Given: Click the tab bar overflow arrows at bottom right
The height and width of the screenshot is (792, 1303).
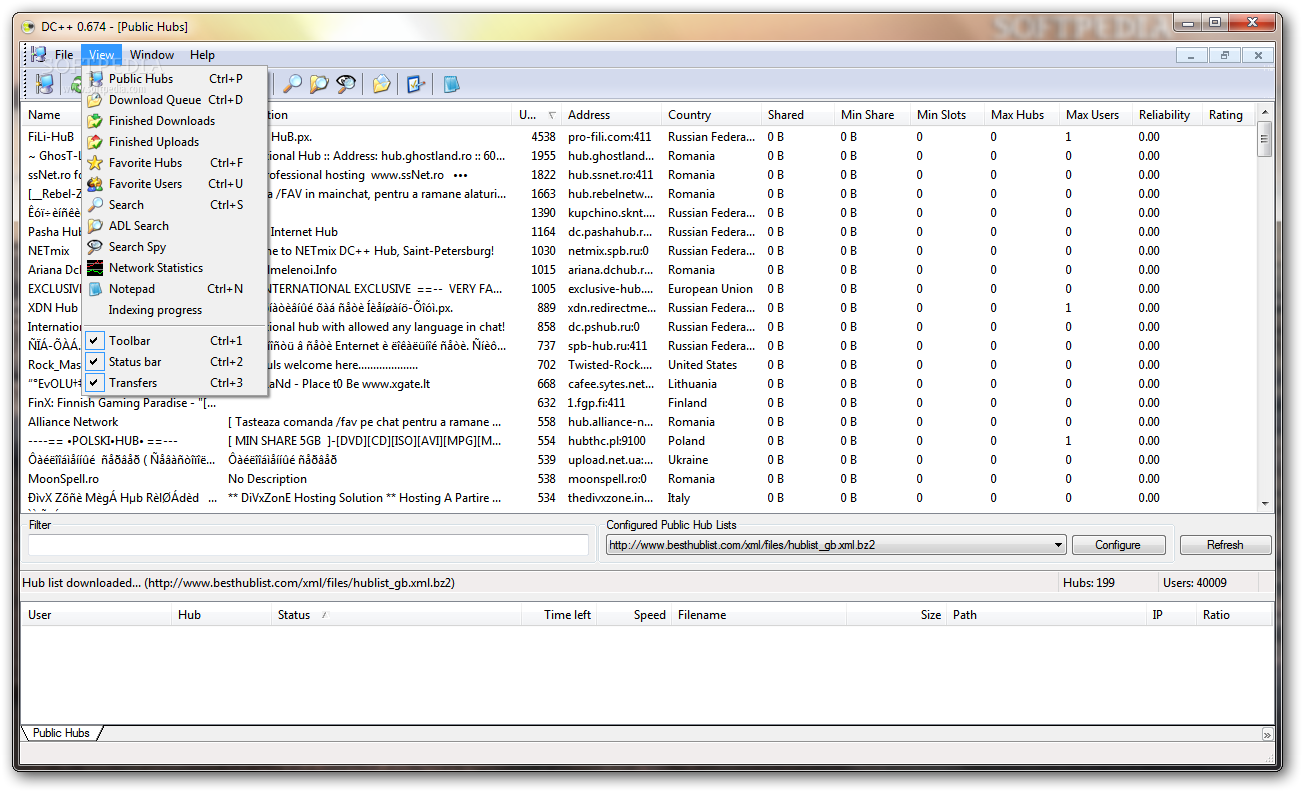Looking at the screenshot, I should pyautogui.click(x=1267, y=734).
